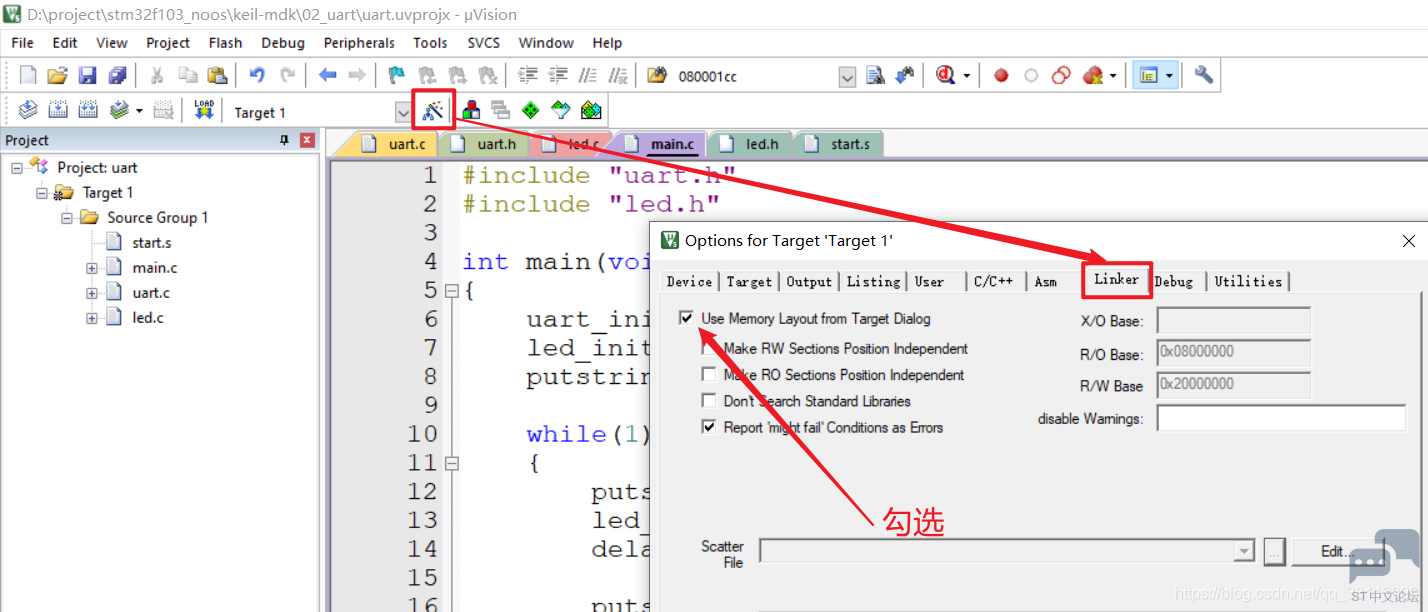The width and height of the screenshot is (1428, 612).
Task: Check Don't Search Standard Libraries
Action: click(708, 401)
